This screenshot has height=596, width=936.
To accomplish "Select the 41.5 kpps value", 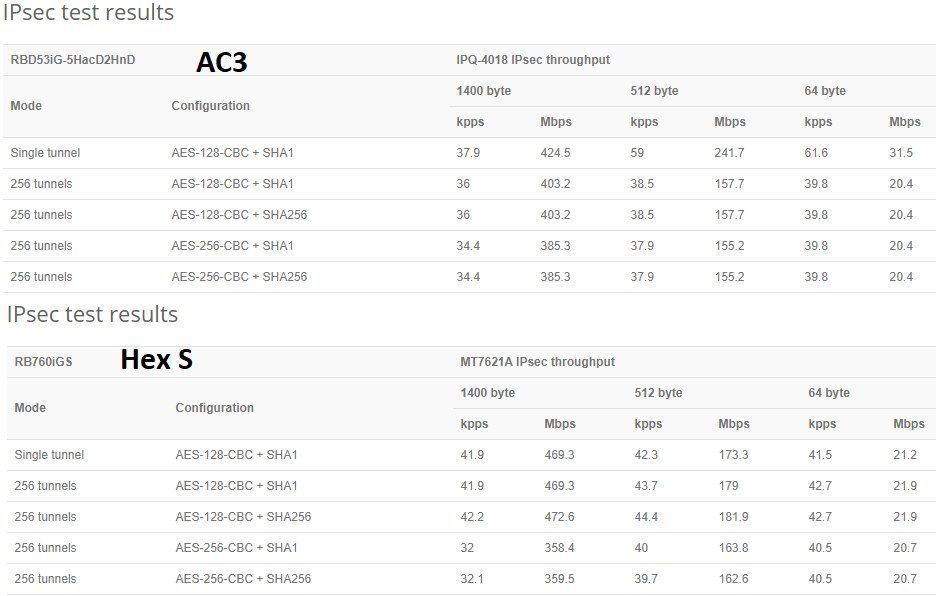I will click(x=820, y=455).
